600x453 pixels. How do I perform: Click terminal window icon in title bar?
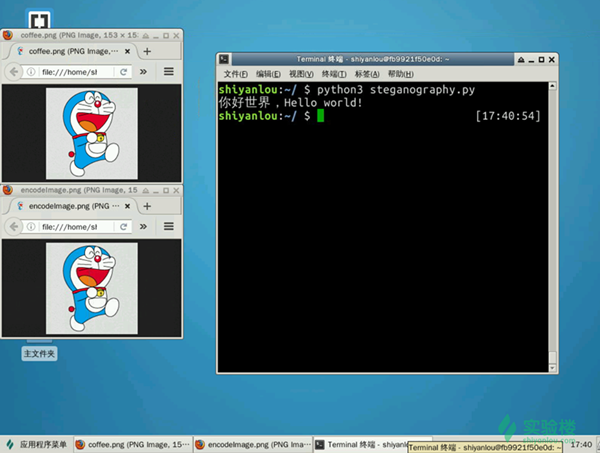pos(224,59)
